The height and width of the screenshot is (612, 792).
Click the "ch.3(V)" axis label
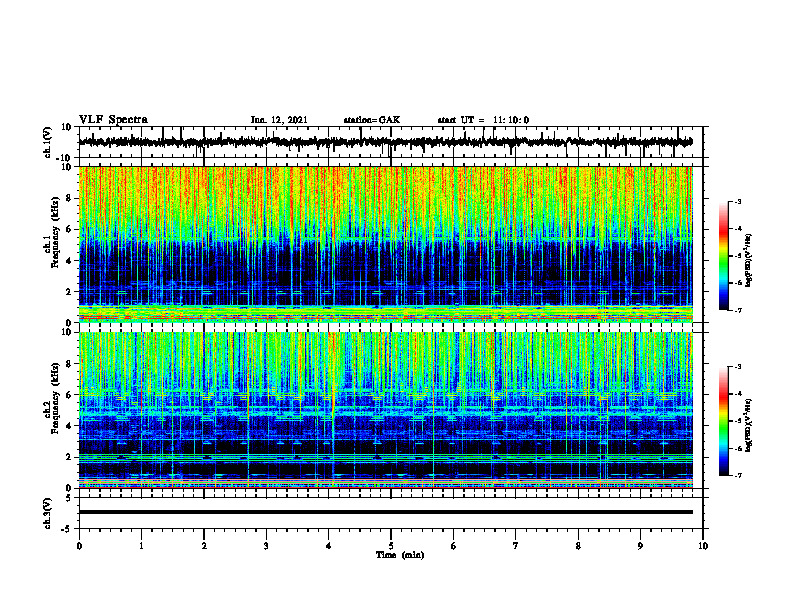(x=48, y=513)
